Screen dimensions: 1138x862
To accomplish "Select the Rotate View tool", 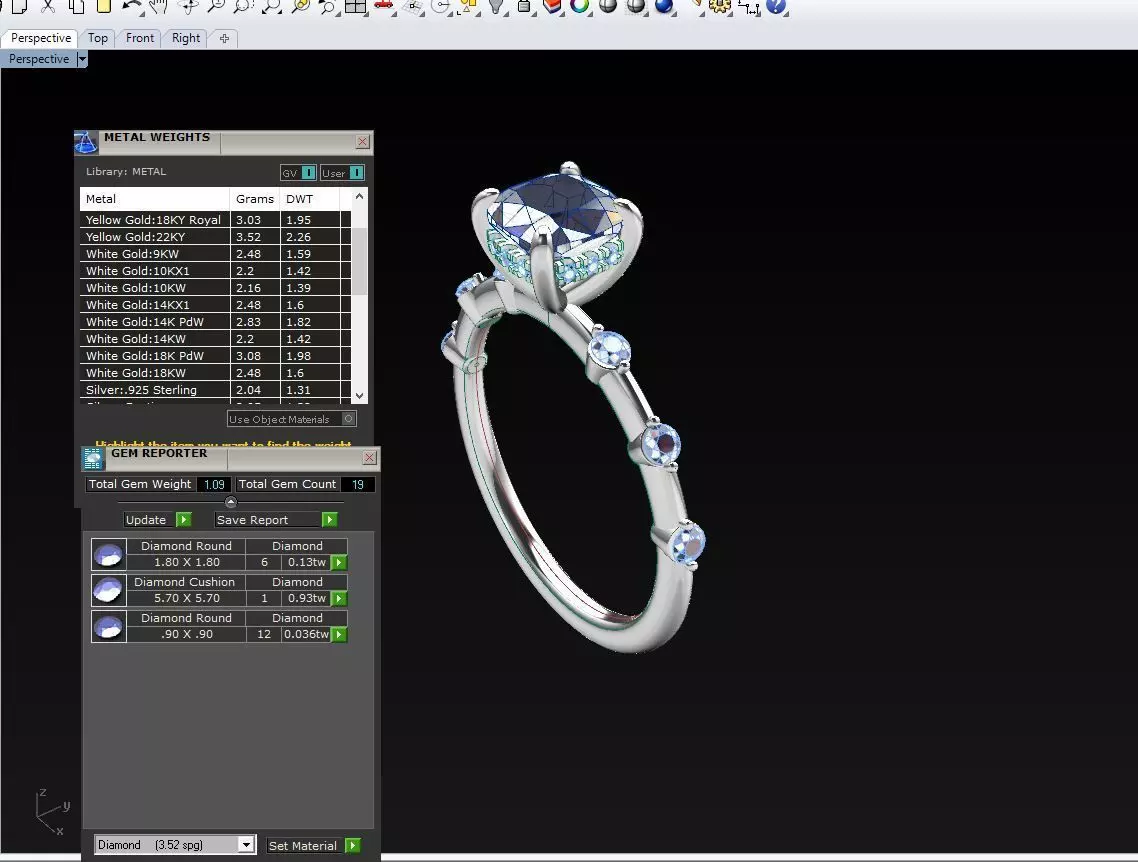I will pos(188,7).
